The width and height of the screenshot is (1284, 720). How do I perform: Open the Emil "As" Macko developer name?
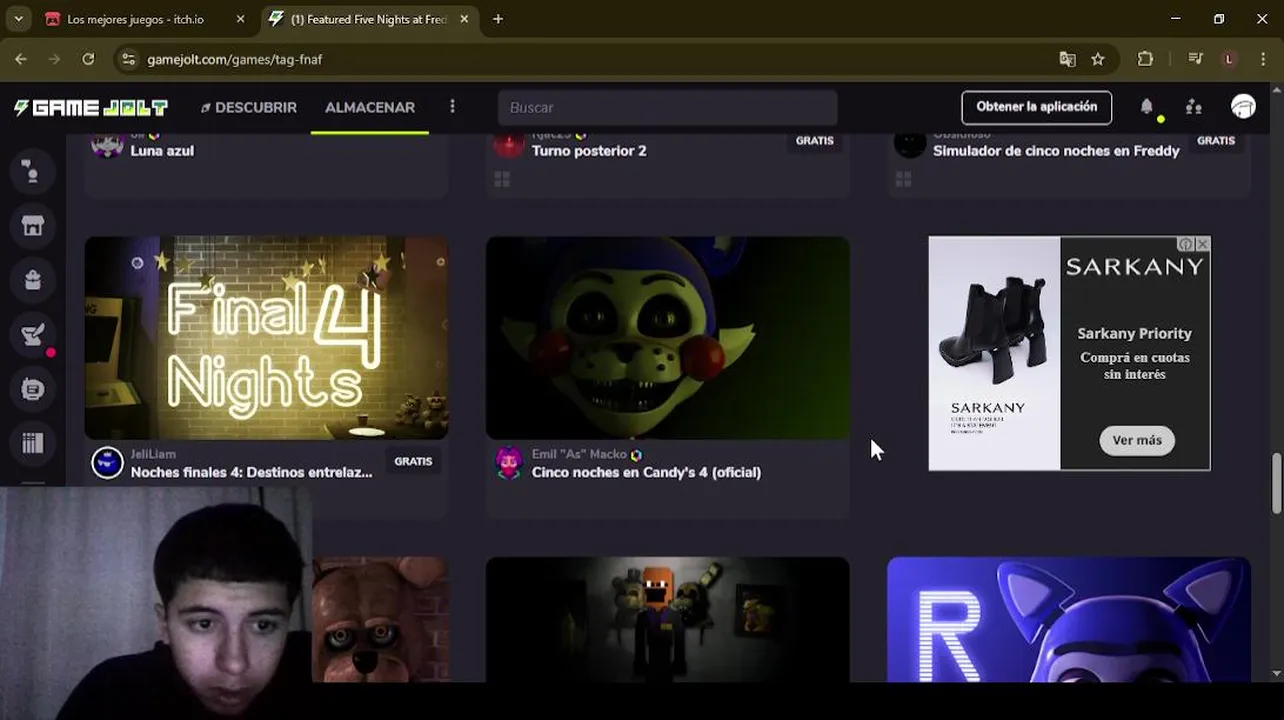point(579,454)
